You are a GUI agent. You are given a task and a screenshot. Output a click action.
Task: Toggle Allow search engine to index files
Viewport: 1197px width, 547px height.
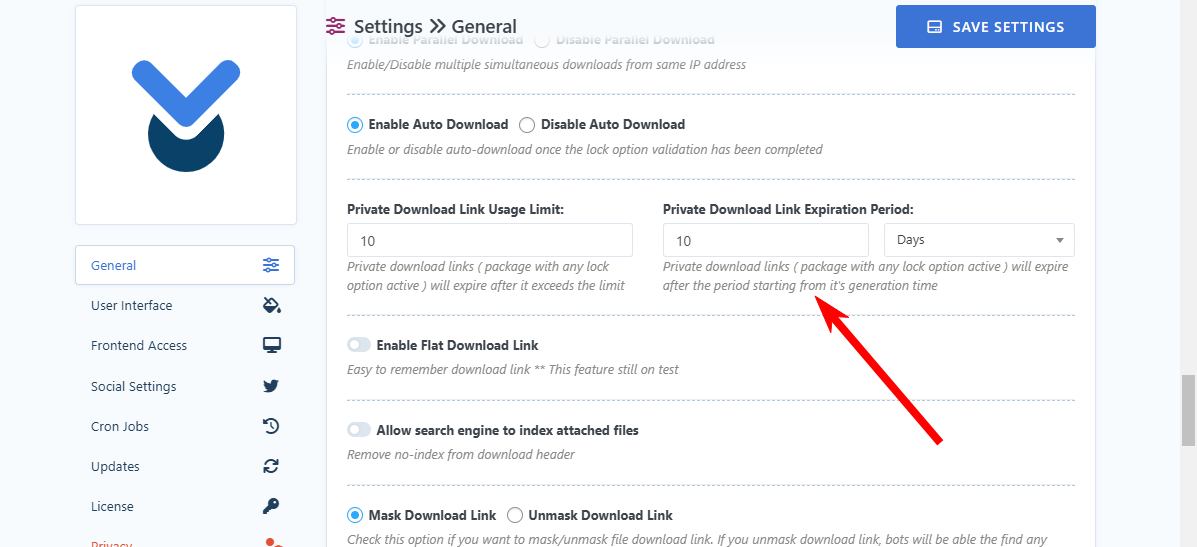(359, 430)
